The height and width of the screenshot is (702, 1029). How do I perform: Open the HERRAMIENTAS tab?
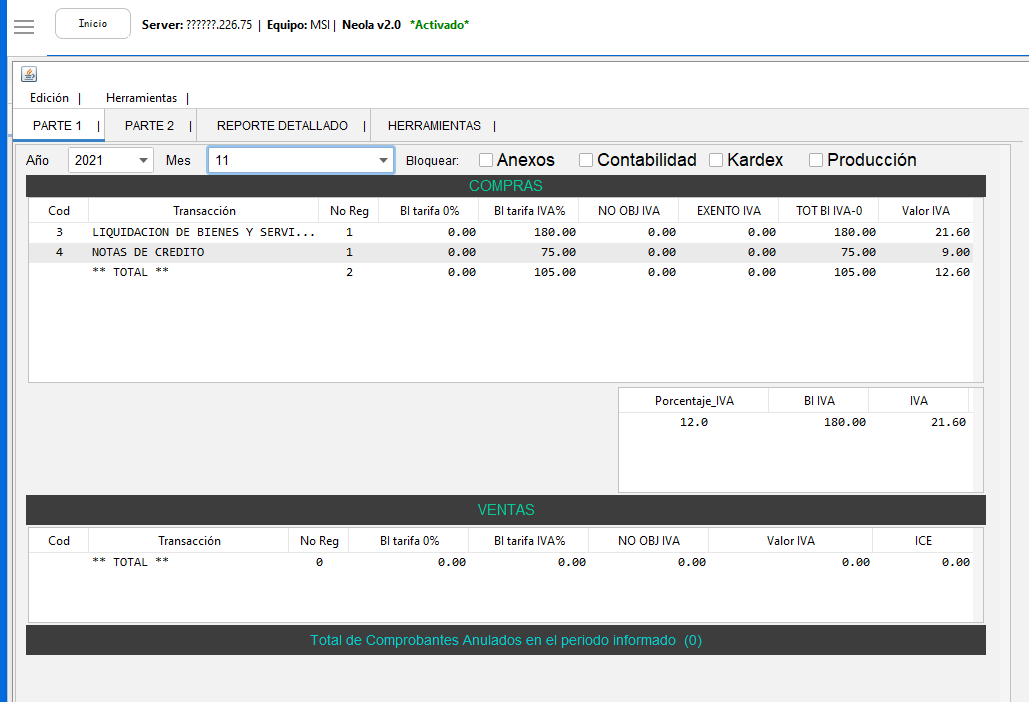(434, 126)
